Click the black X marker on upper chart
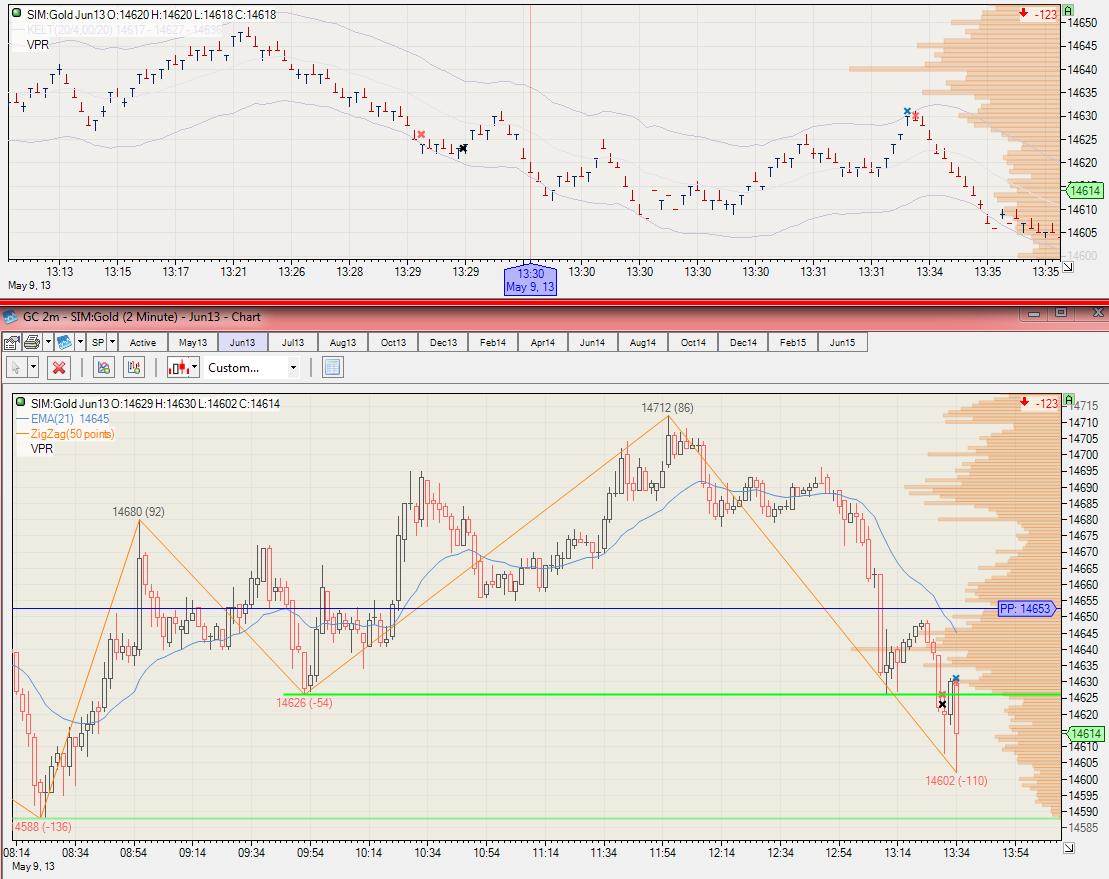 (463, 149)
